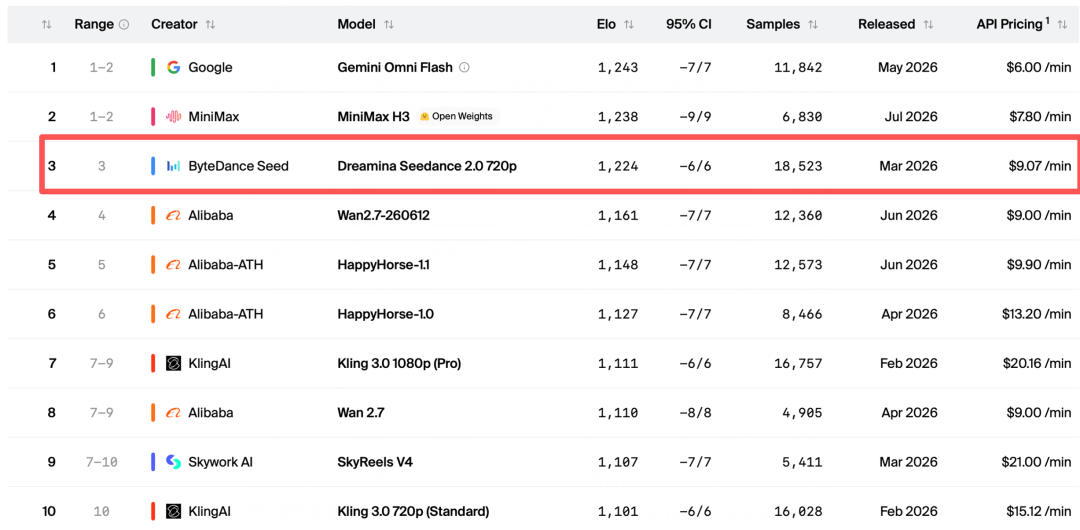Click the orange color bar beside Alibaba-ATH HappyHorse-1.0
The height and width of the screenshot is (530, 1080).
(153, 314)
